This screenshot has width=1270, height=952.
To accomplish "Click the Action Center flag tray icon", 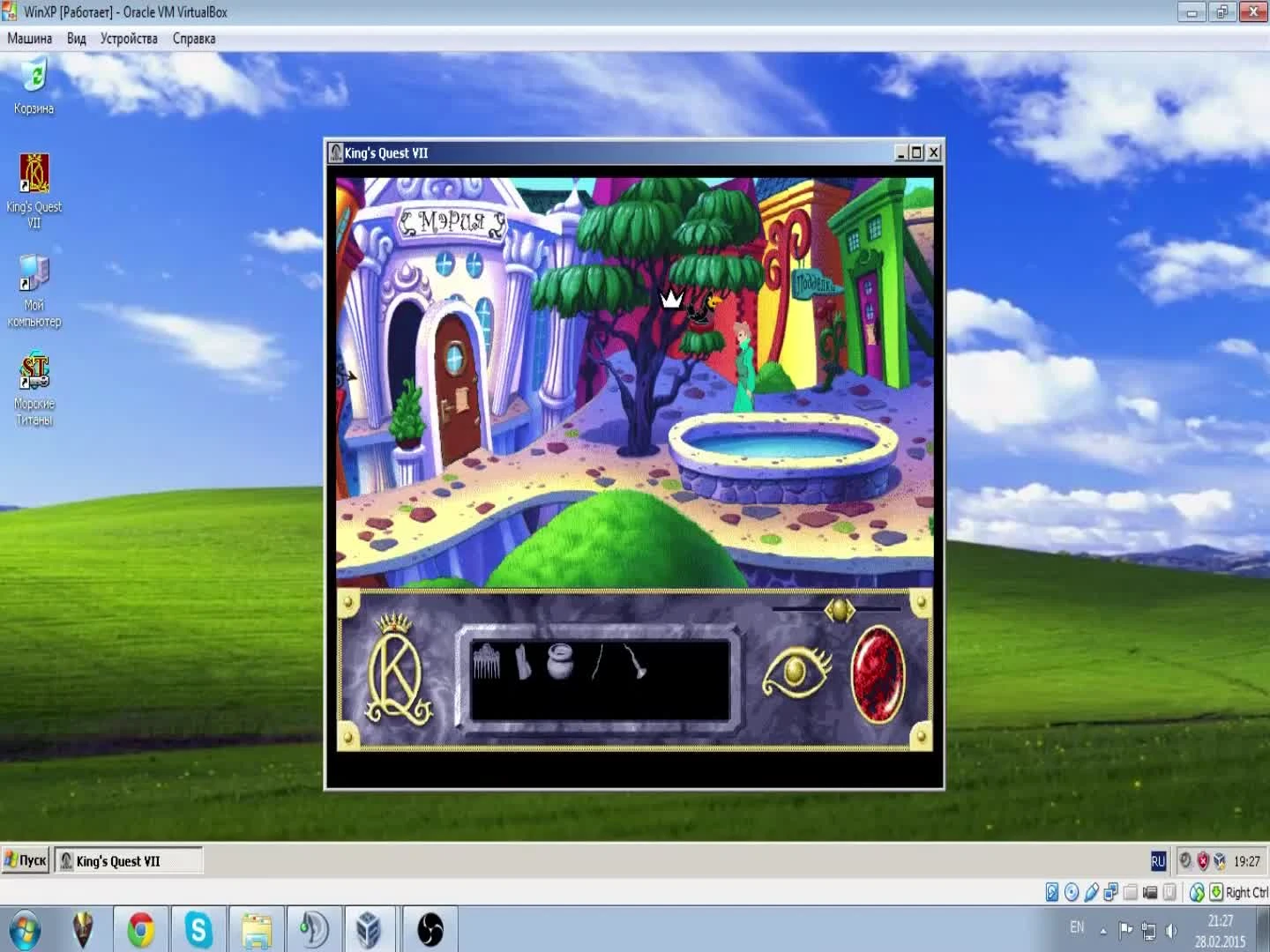I will click(x=1125, y=930).
